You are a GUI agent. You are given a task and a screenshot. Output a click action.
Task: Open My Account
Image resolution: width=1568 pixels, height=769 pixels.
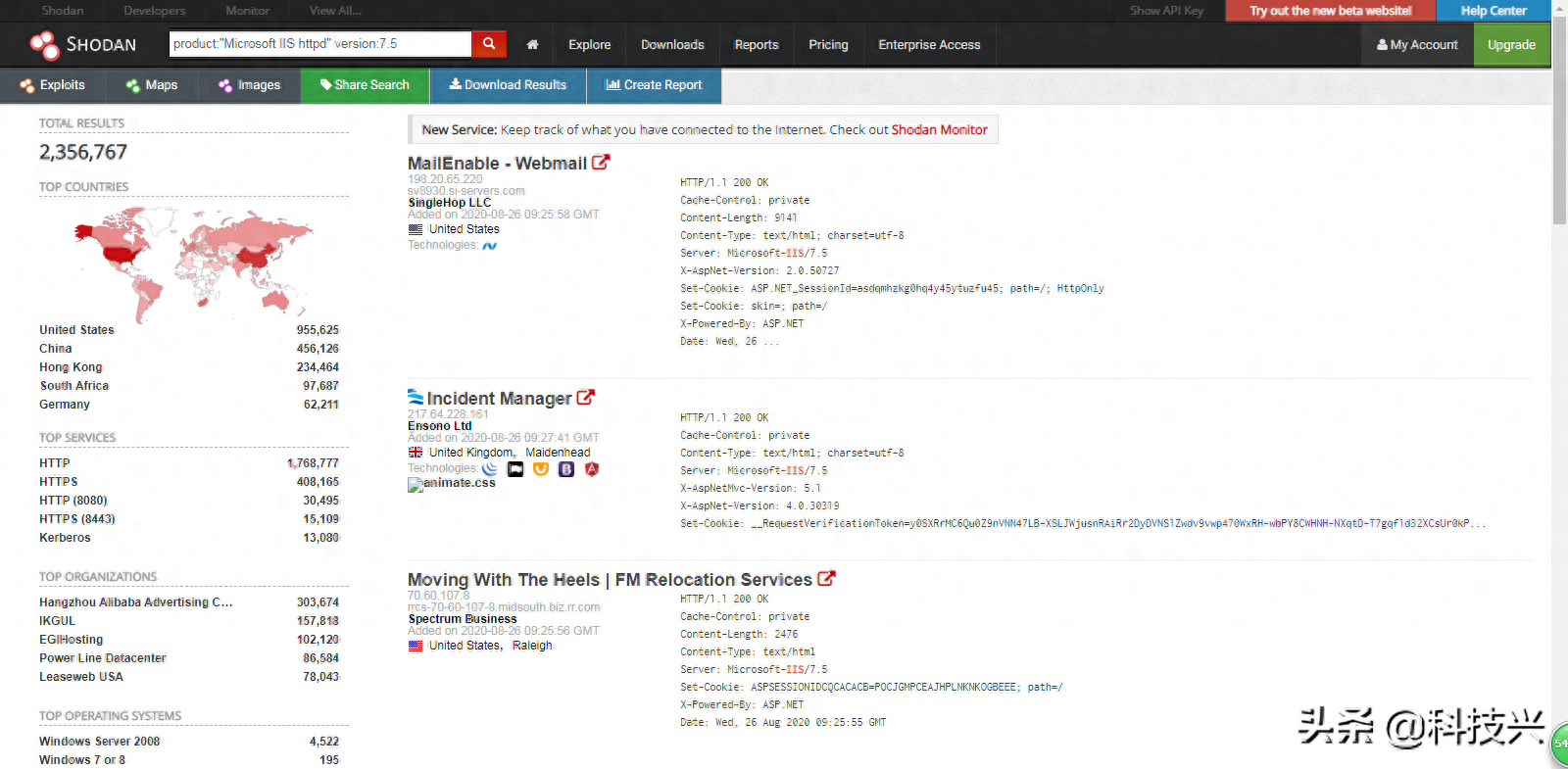pos(1417,45)
